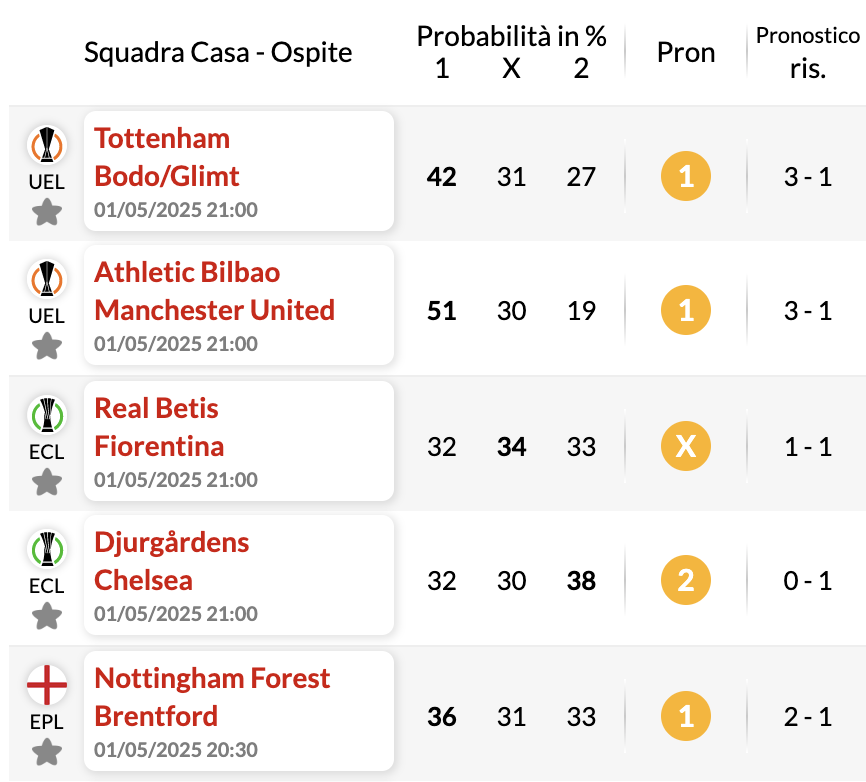Toggle favorite star for Athletic Bilbao match
Viewport: 866px width, 782px height.
(x=47, y=346)
